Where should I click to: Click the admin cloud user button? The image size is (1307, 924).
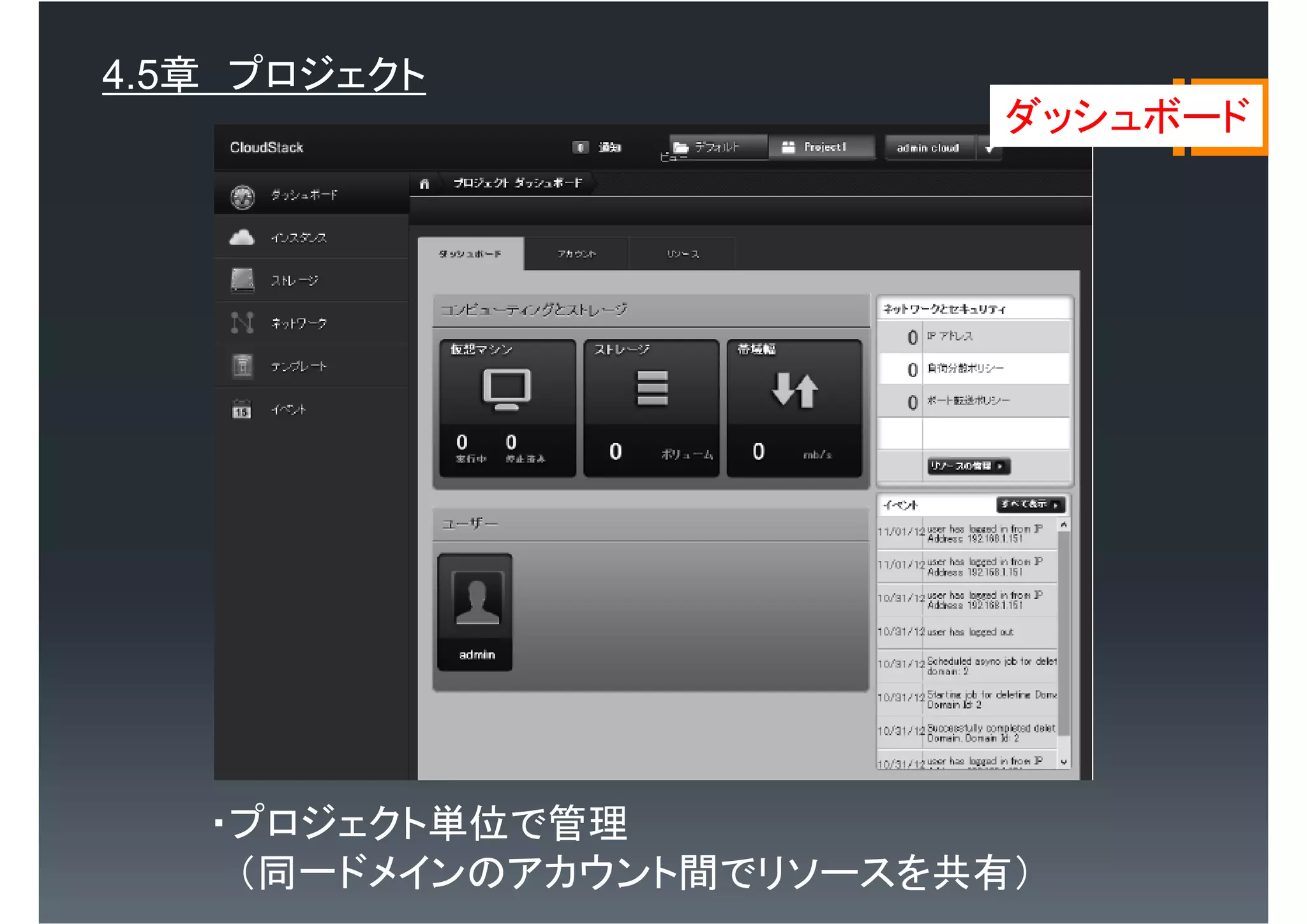pos(930,148)
